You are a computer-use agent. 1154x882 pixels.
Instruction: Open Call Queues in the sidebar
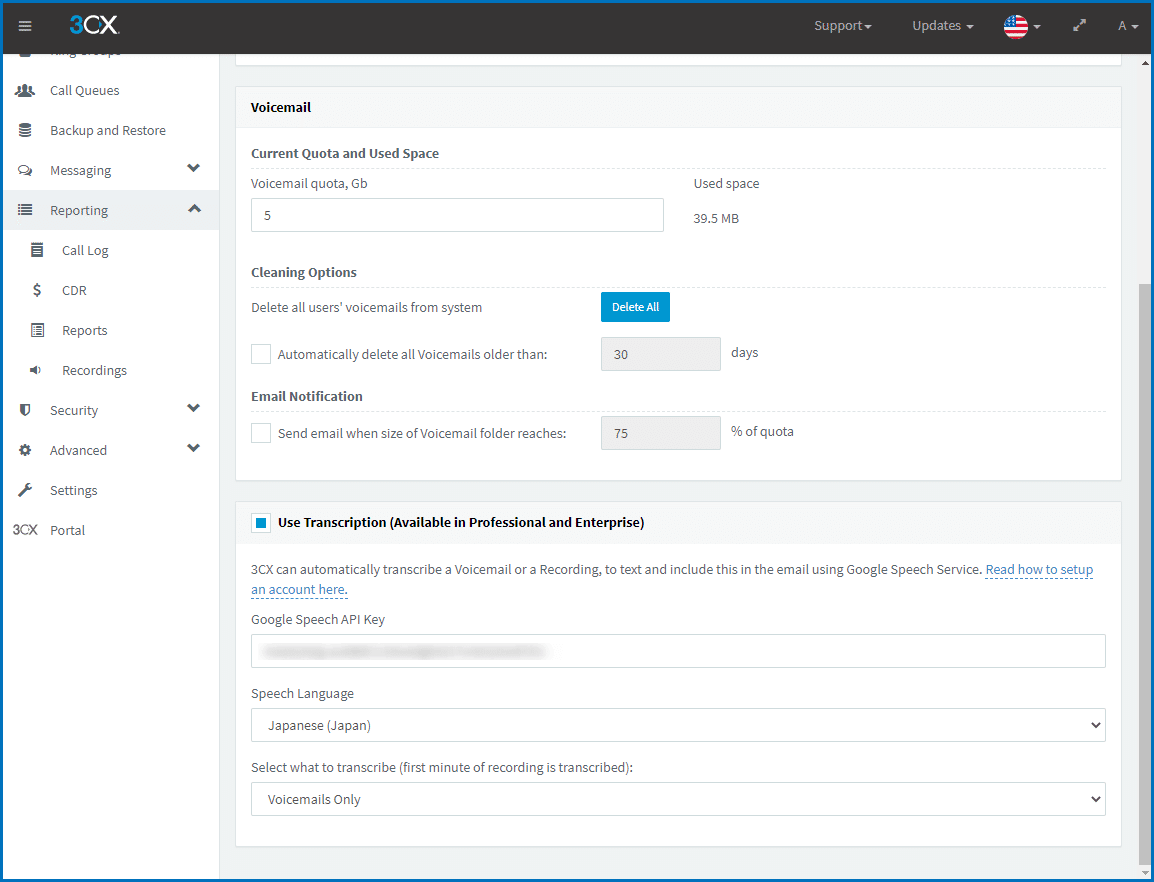[85, 91]
